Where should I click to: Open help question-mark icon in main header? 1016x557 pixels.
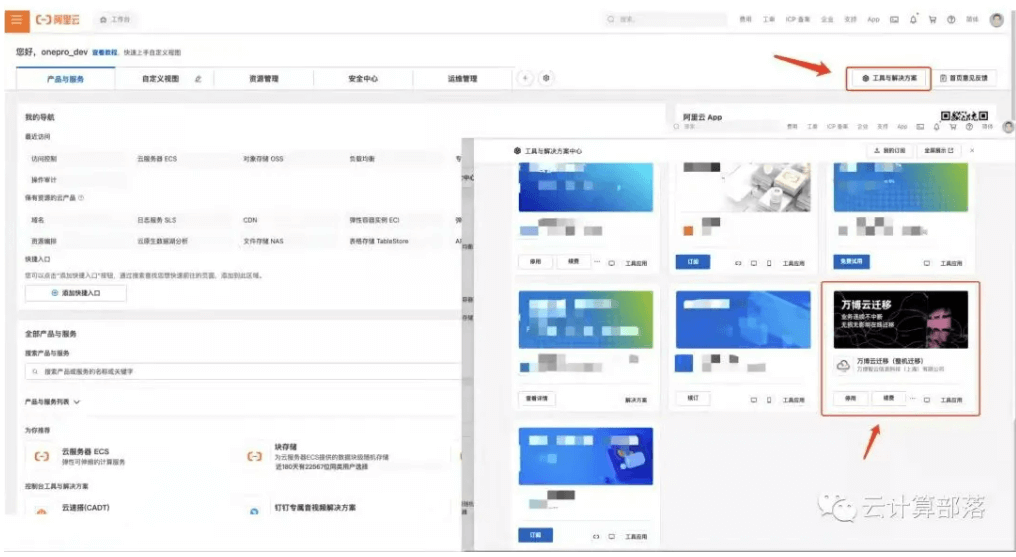951,20
